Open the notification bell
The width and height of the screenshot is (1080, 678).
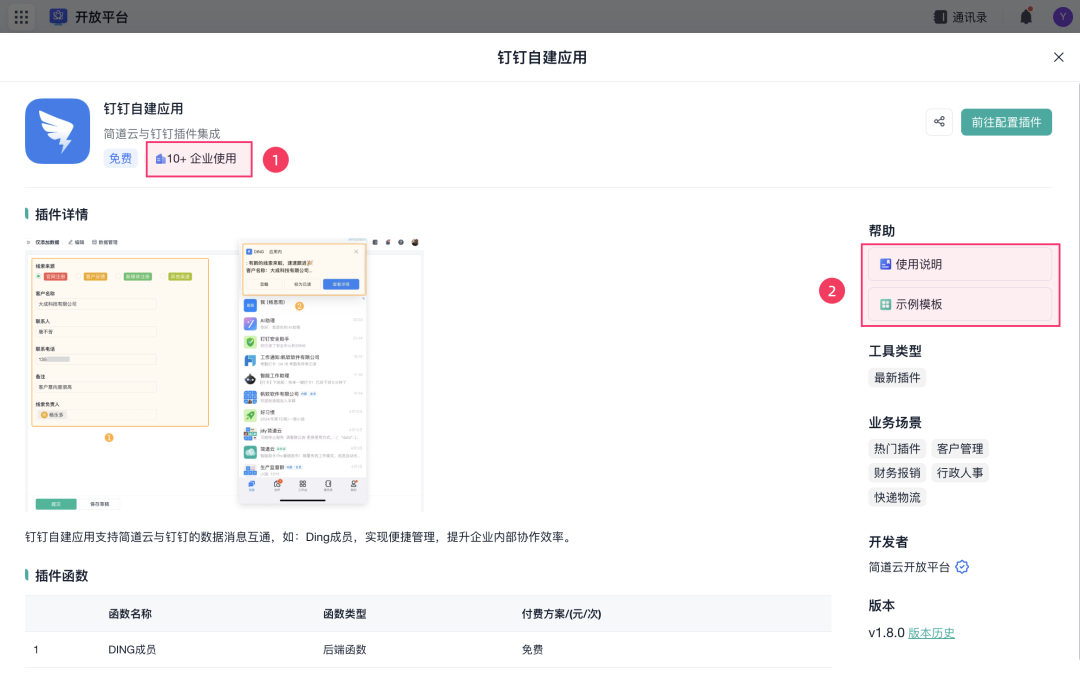1026,17
